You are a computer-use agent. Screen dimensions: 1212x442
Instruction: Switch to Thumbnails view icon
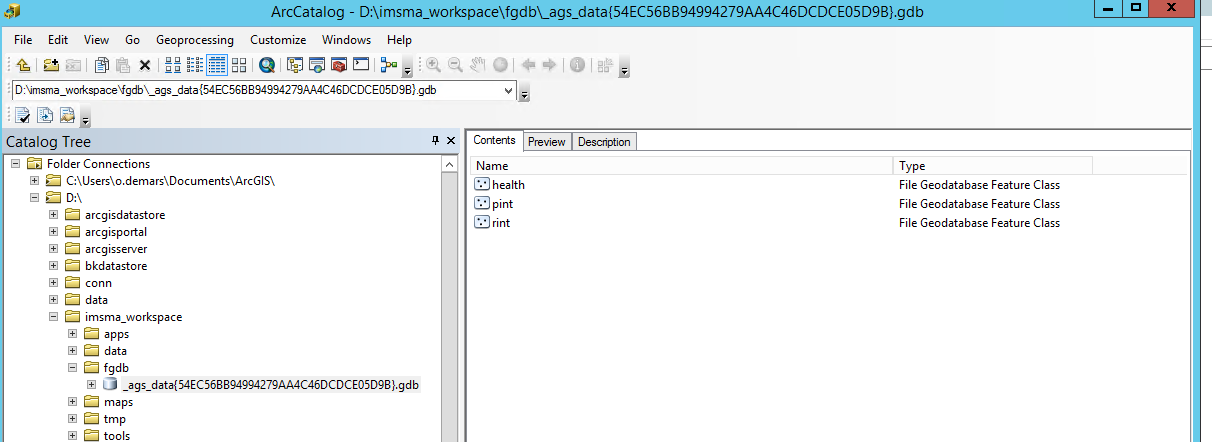pos(239,65)
